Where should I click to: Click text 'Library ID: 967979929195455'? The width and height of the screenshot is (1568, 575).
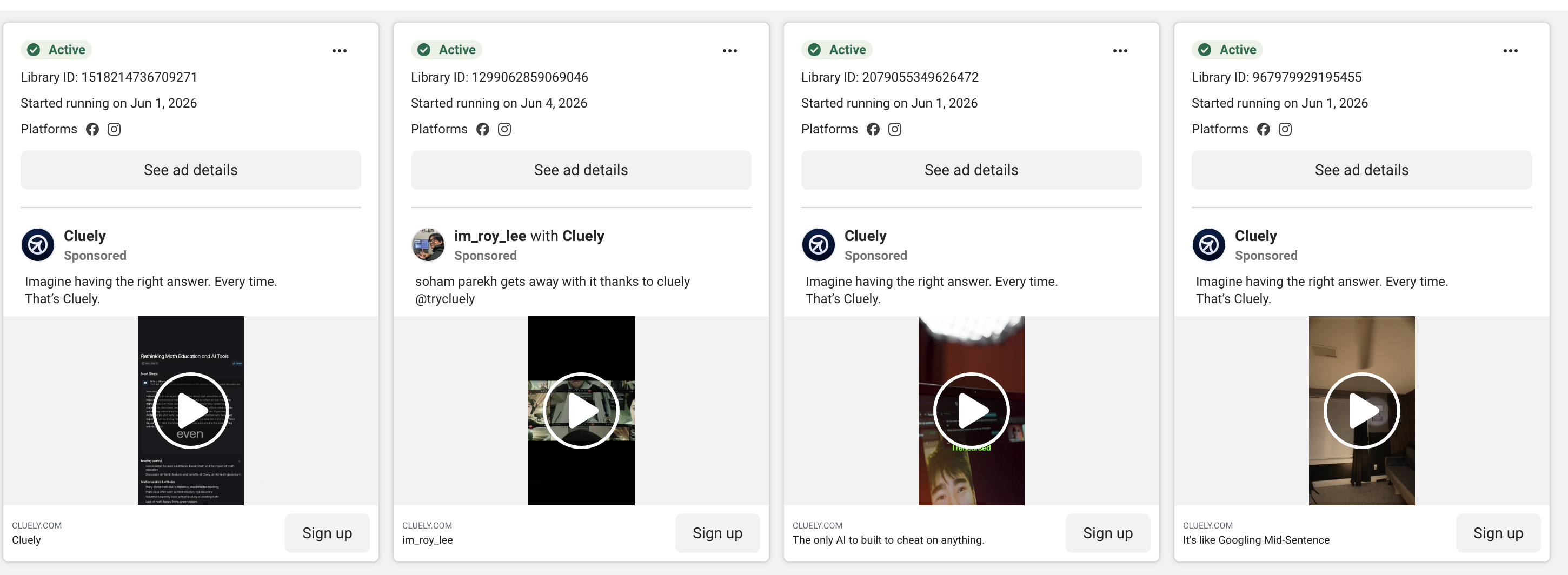[1277, 77]
